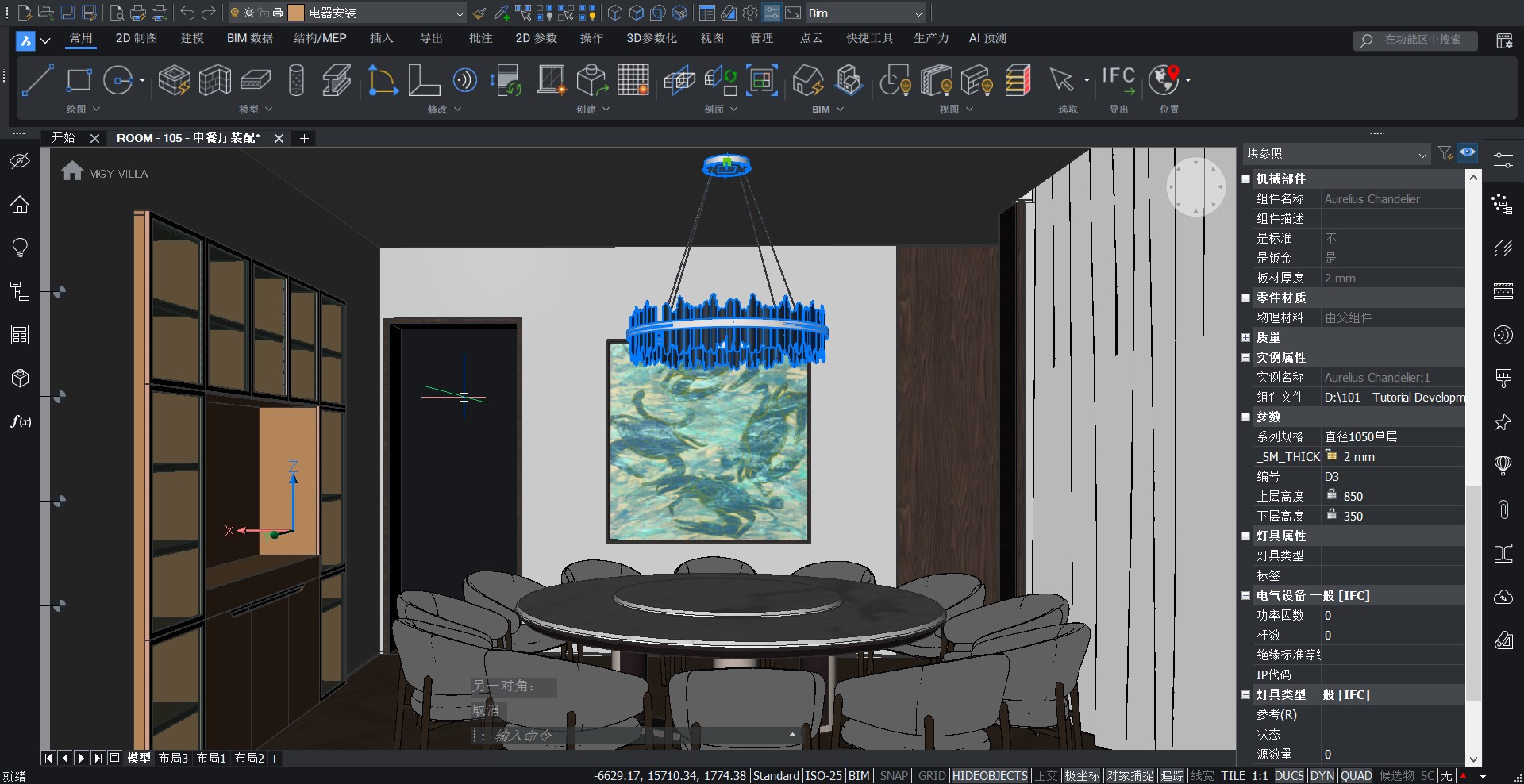Toggle DUCS in the status bar
Viewport: 1524px width, 784px height.
[1288, 775]
